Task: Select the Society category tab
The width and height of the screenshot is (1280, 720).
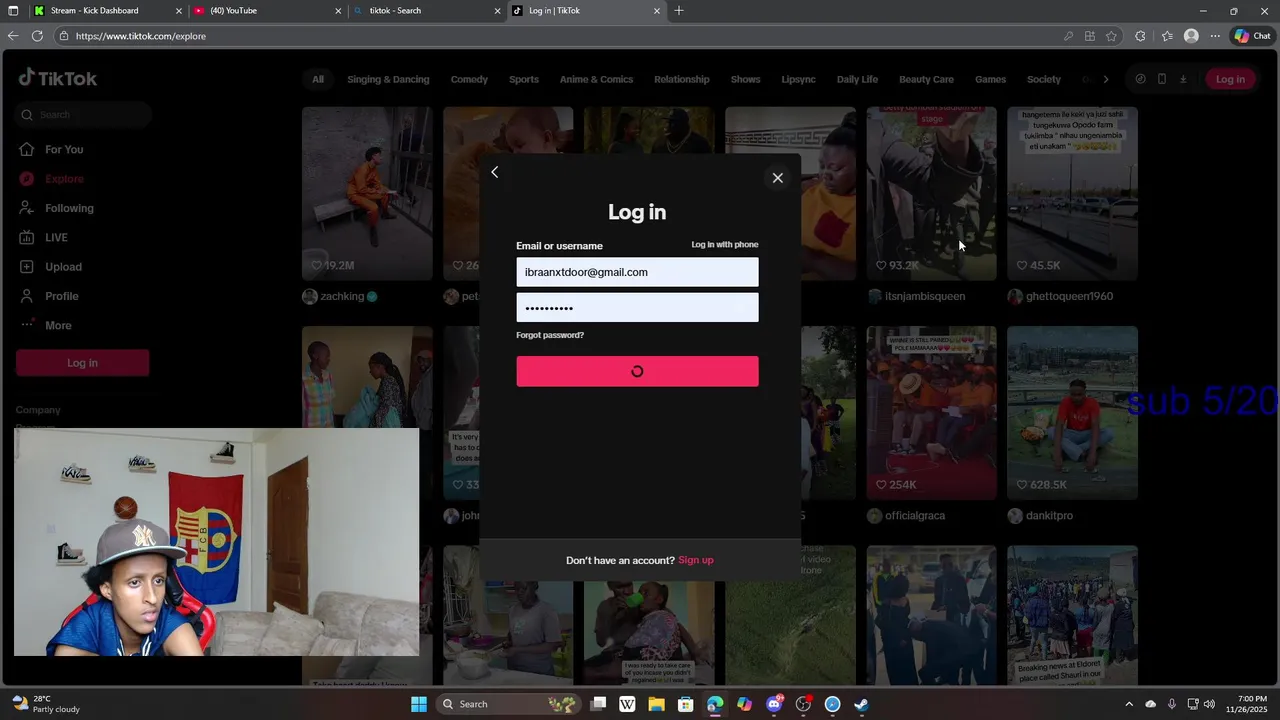Action: pos(1043,79)
